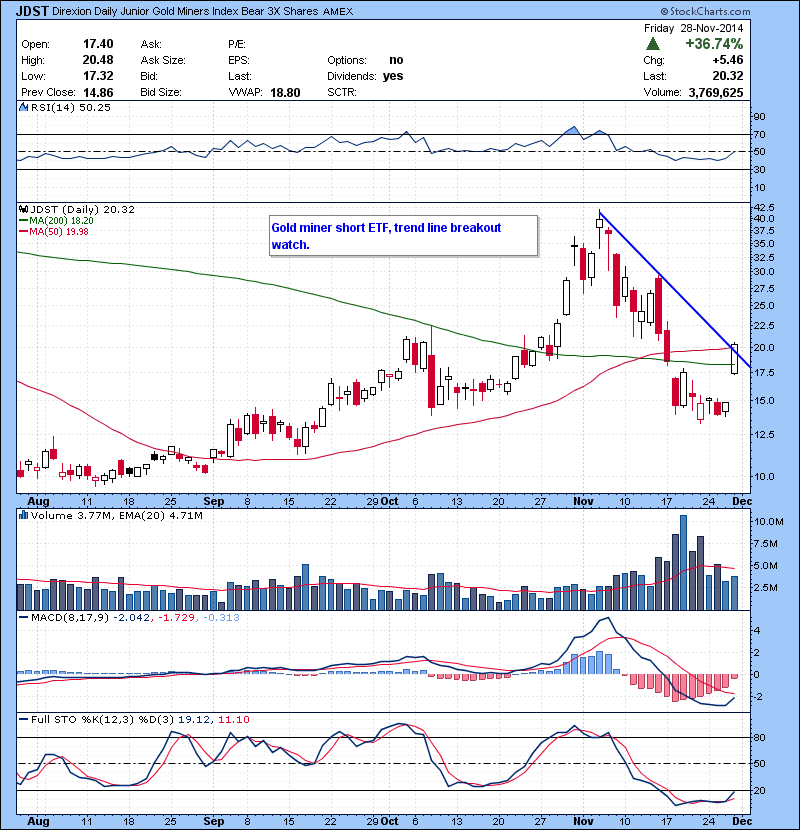The width and height of the screenshot is (800, 830).
Task: Click the MA(200) 18.20 legend label
Action: tap(61, 221)
